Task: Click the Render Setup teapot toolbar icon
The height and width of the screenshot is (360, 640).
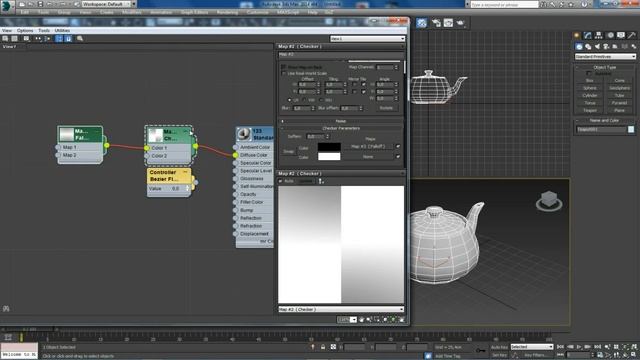Action: coord(437,23)
